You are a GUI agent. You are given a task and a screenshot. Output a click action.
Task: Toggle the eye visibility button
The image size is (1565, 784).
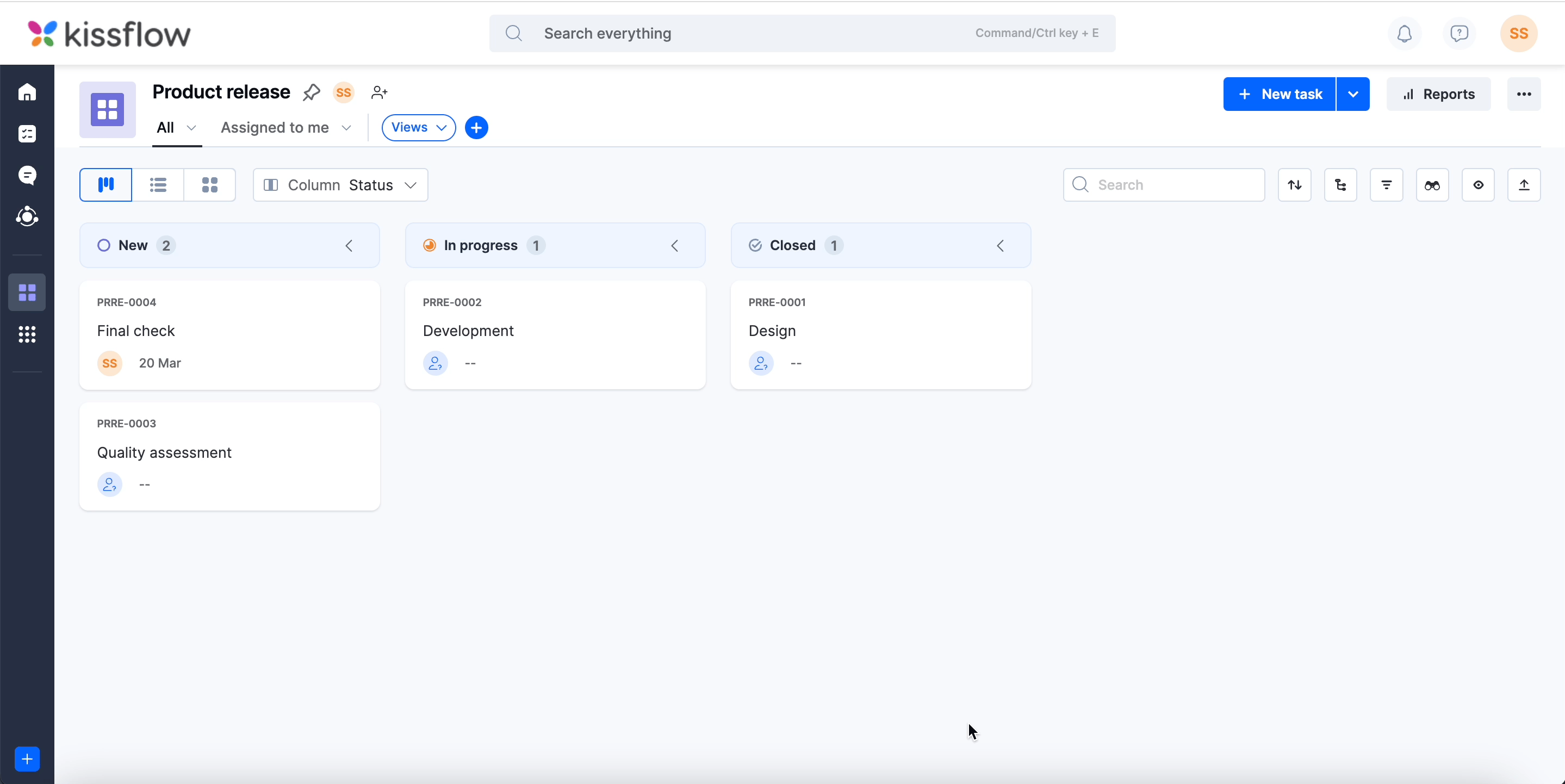click(x=1477, y=185)
